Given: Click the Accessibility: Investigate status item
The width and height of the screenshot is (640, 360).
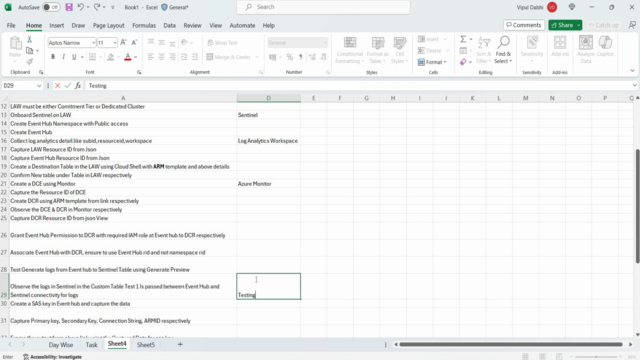Looking at the screenshot, I should coord(52,357).
